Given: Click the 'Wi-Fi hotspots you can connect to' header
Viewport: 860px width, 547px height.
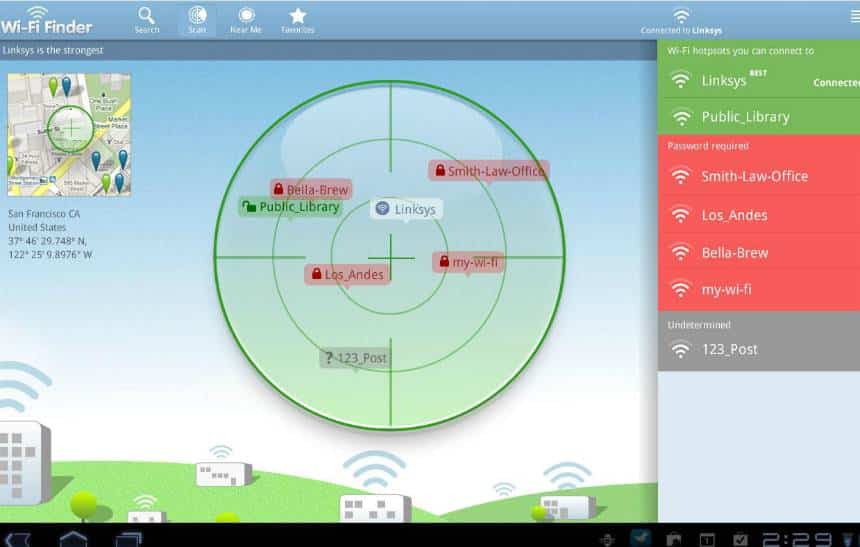Looking at the screenshot, I should 740,51.
